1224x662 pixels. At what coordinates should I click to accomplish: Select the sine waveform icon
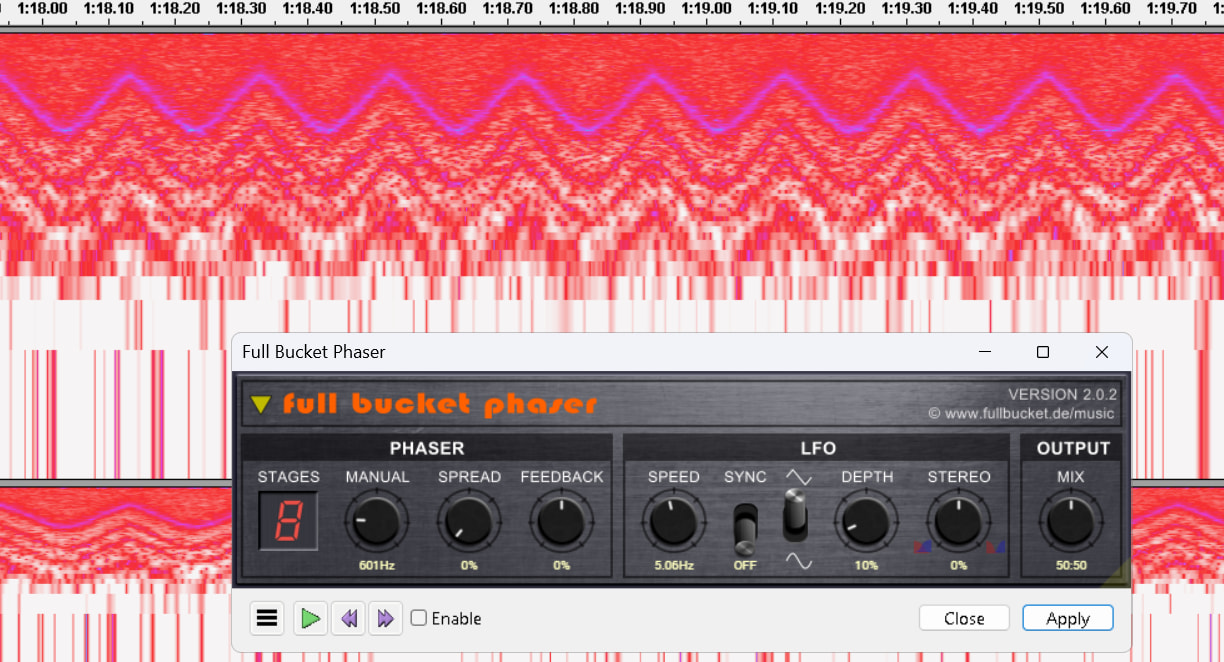pos(799,562)
